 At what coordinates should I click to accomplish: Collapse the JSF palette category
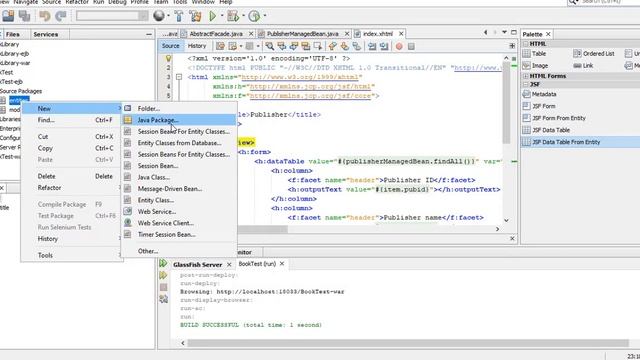pyautogui.click(x=526, y=84)
